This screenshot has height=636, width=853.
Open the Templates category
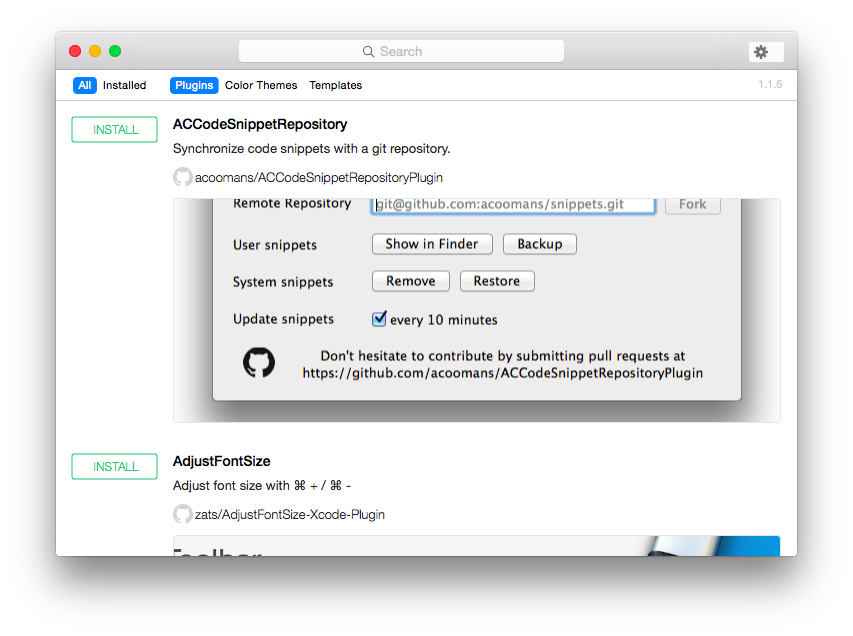coord(336,85)
